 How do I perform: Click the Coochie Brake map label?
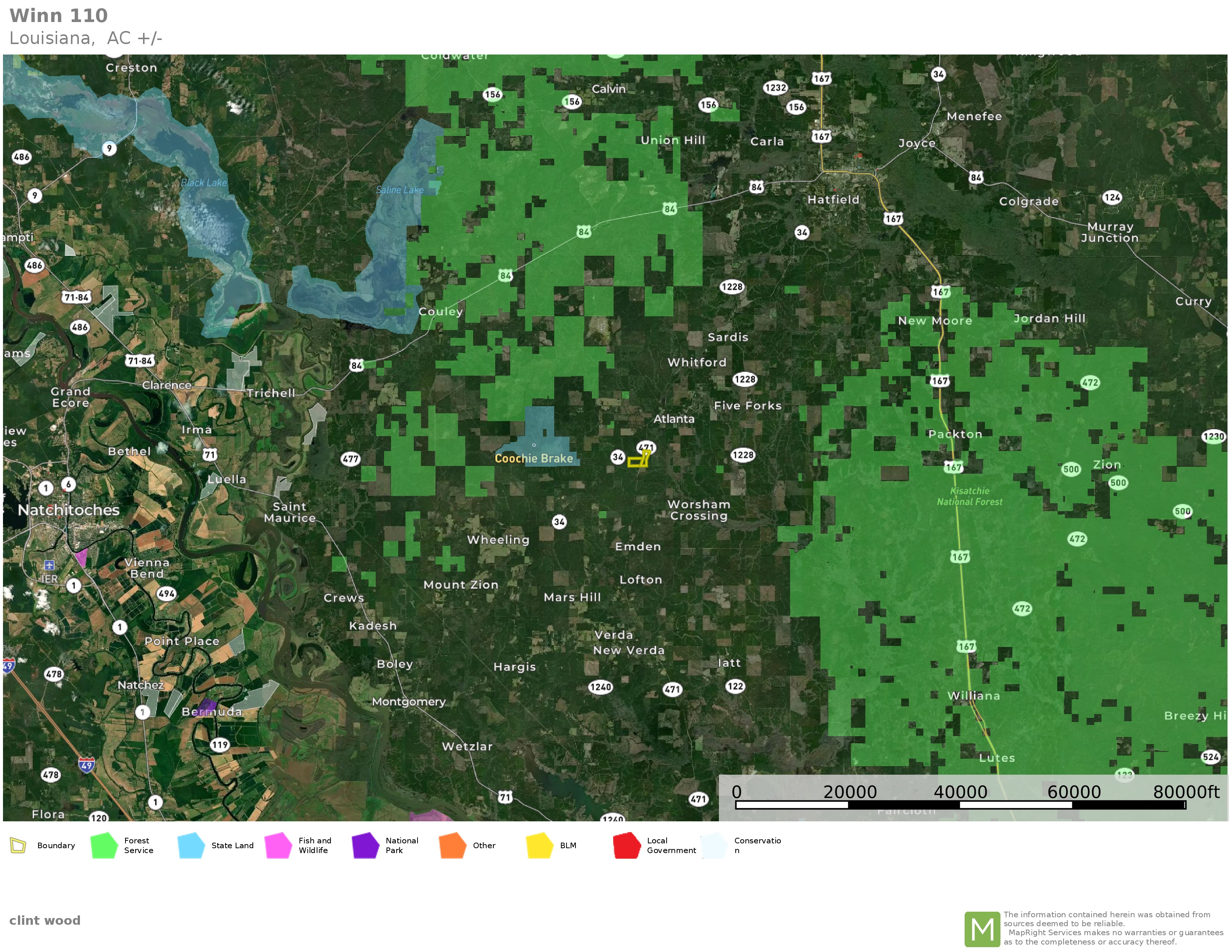(534, 458)
